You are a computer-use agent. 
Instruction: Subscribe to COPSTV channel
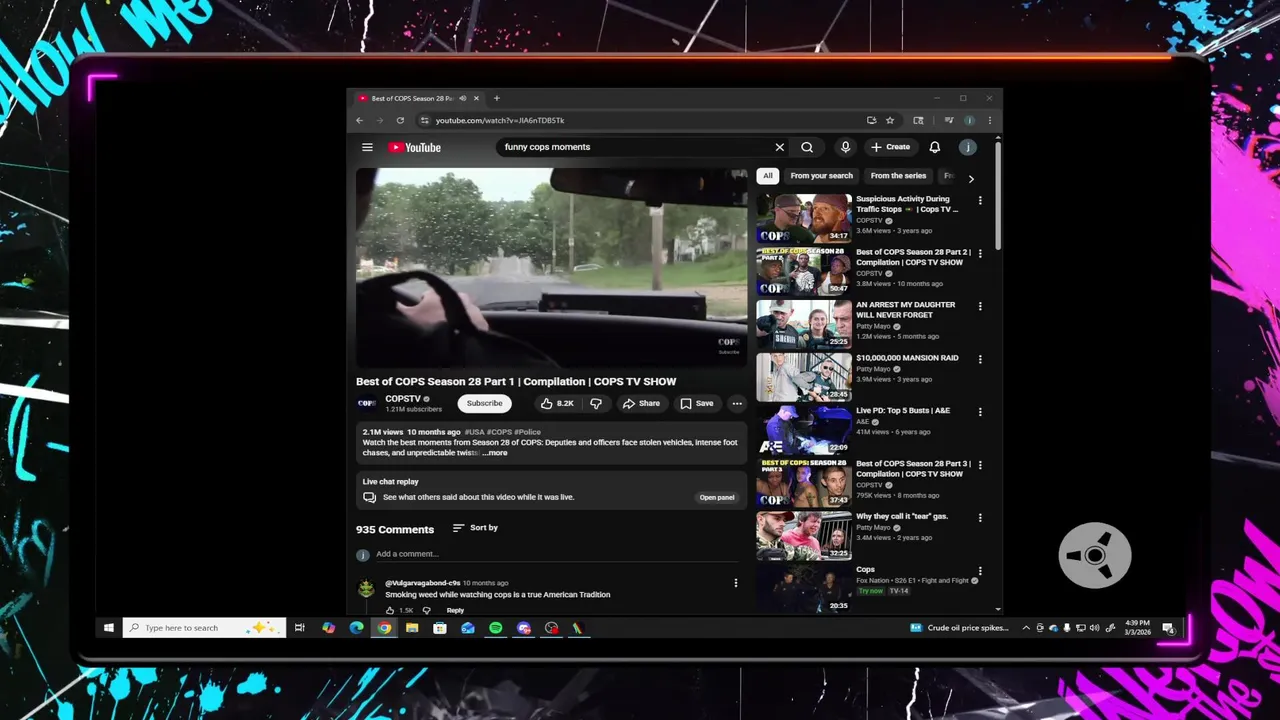tap(484, 403)
